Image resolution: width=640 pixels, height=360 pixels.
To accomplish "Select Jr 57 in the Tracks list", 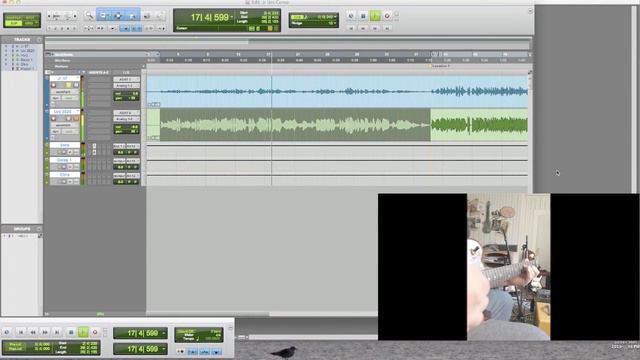I will point(24,47).
